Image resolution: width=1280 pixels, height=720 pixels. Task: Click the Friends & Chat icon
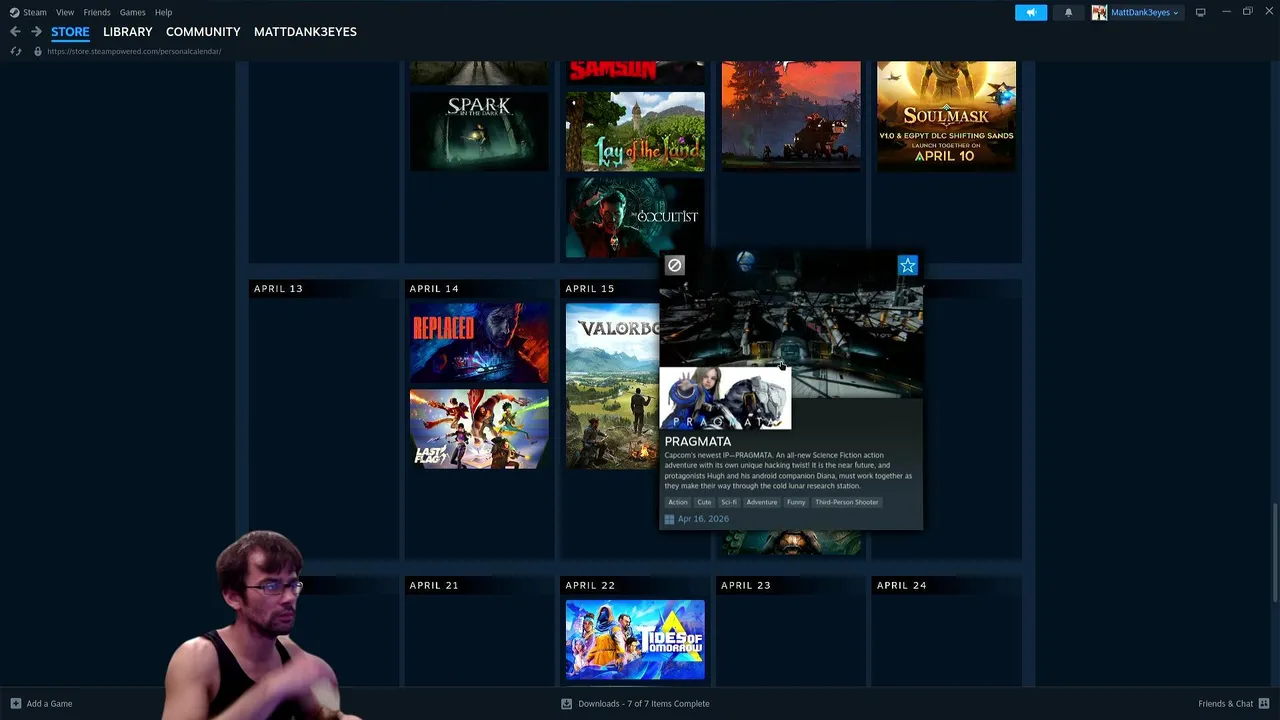[1264, 703]
